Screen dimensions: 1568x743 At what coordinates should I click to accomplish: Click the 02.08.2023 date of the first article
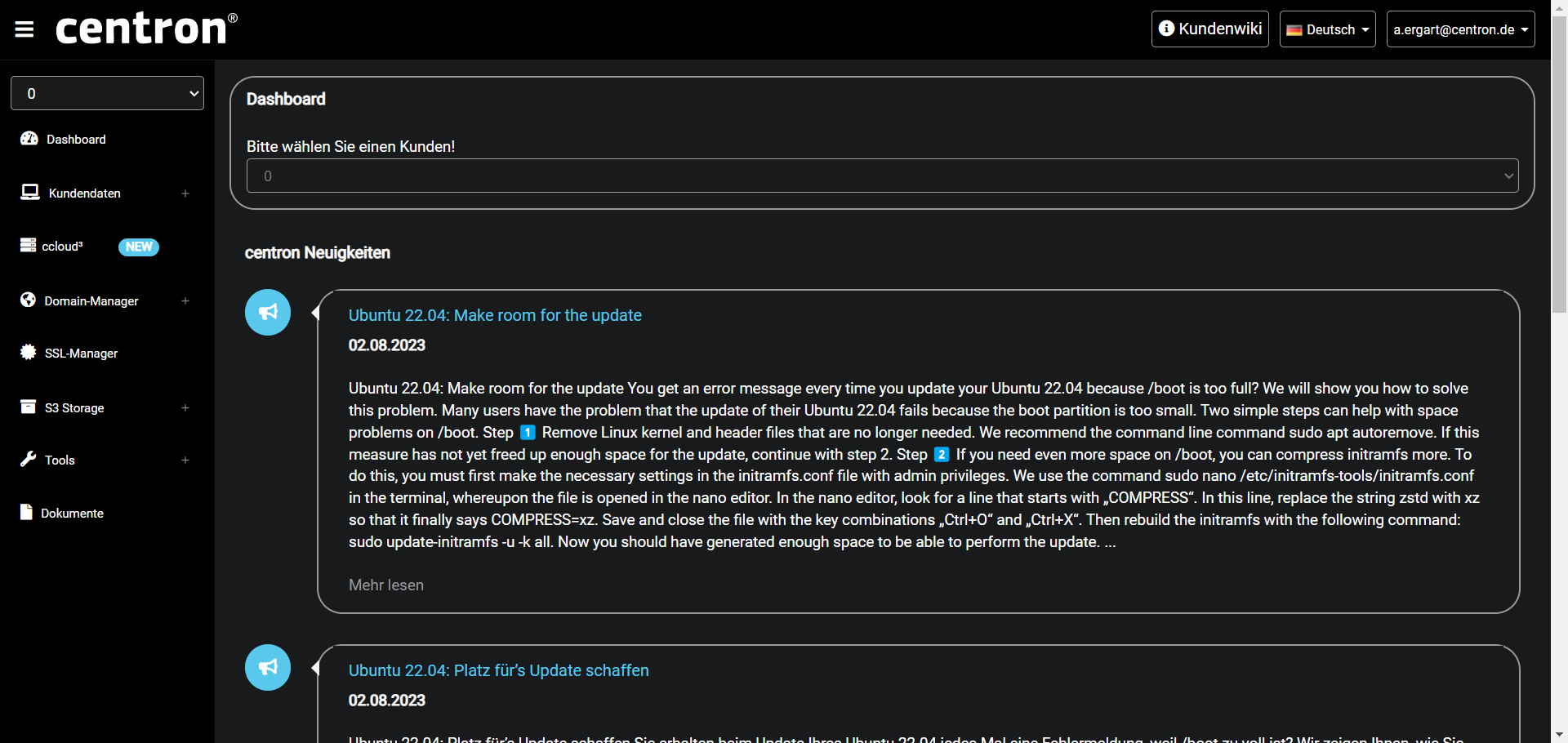(x=387, y=345)
